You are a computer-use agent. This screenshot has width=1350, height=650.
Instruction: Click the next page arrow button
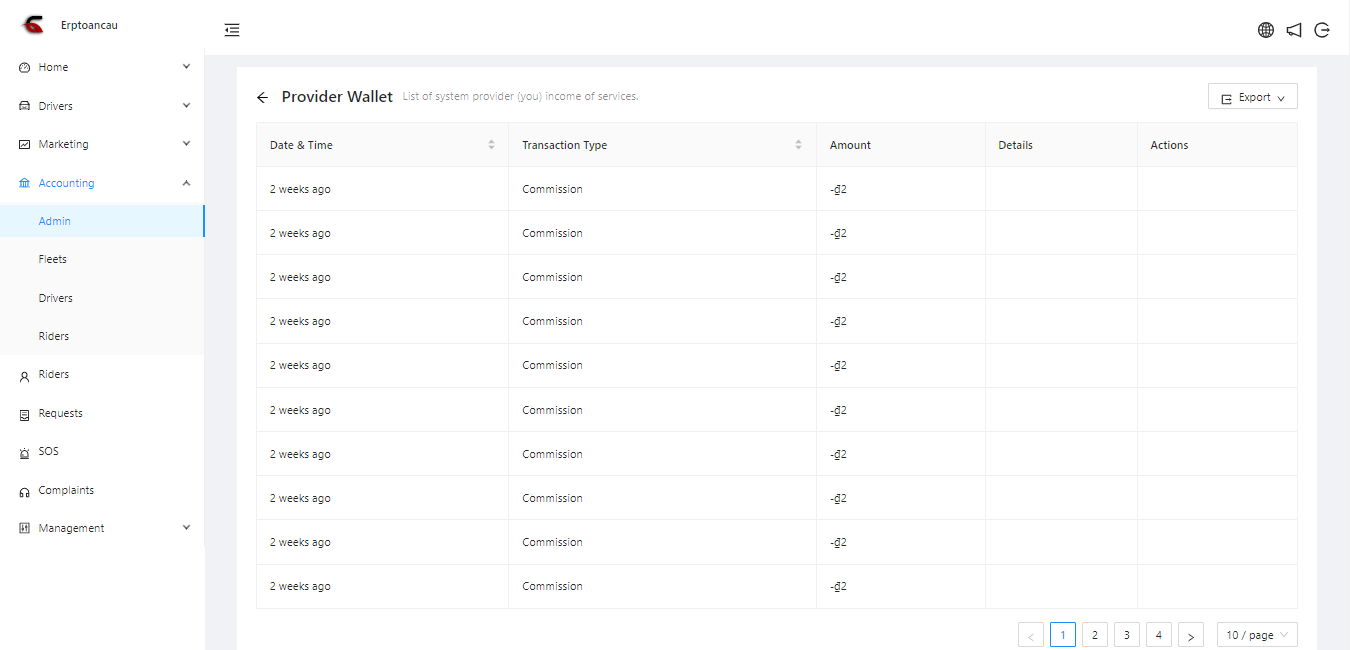(1190, 635)
